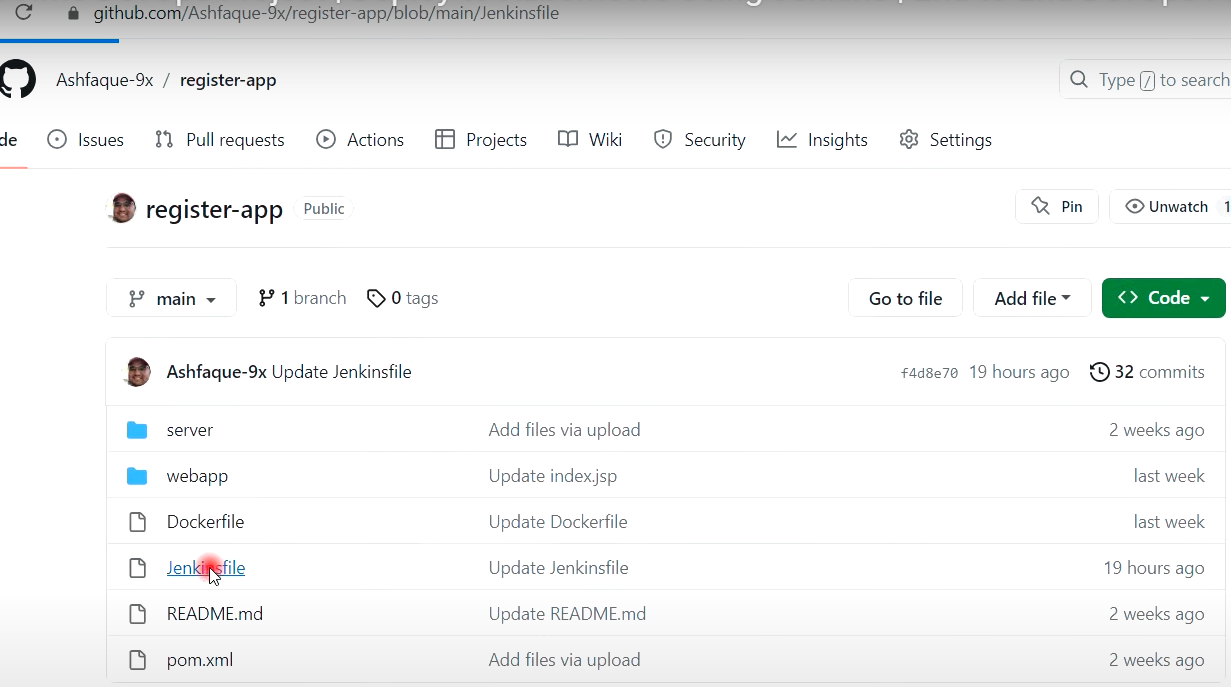Click the commits history clock icon
Image resolution: width=1231 pixels, height=687 pixels.
[x=1099, y=372]
